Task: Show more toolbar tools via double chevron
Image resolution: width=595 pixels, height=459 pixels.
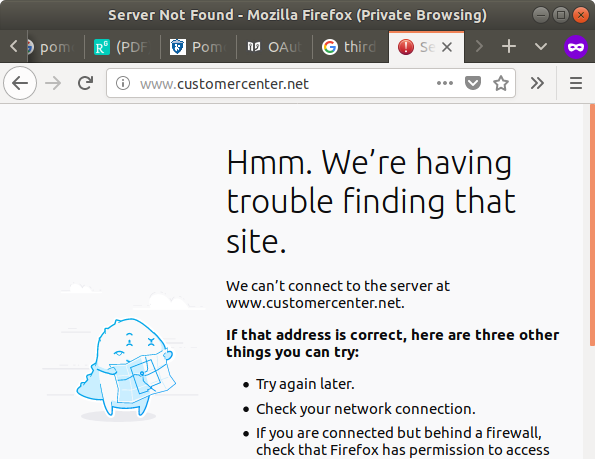Action: (537, 83)
